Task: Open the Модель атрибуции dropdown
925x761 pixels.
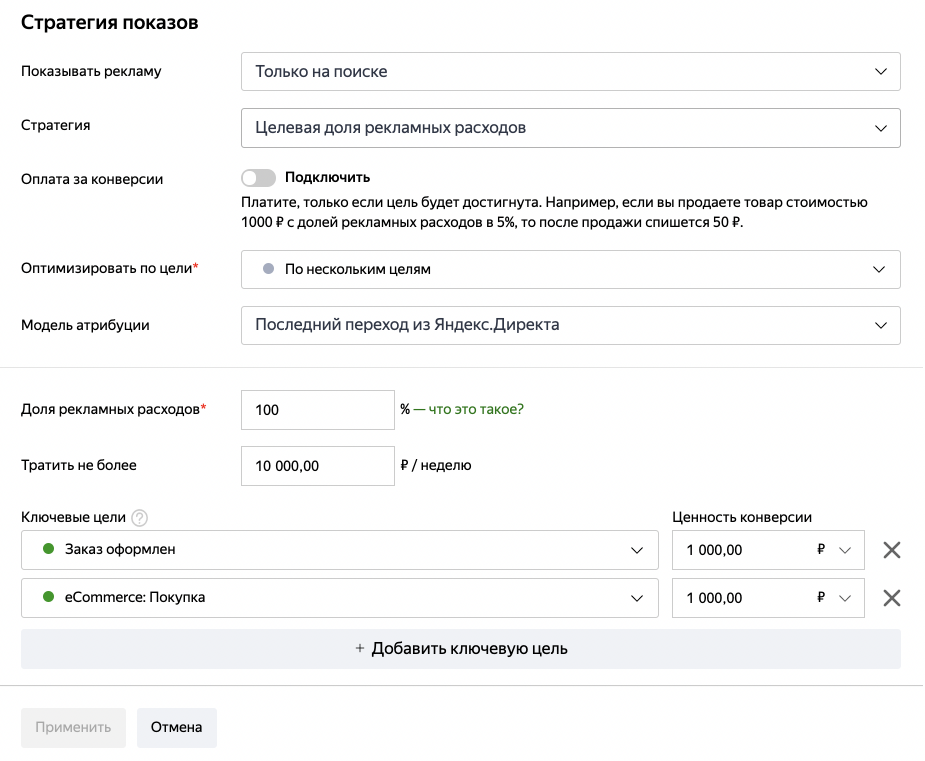Action: point(570,326)
